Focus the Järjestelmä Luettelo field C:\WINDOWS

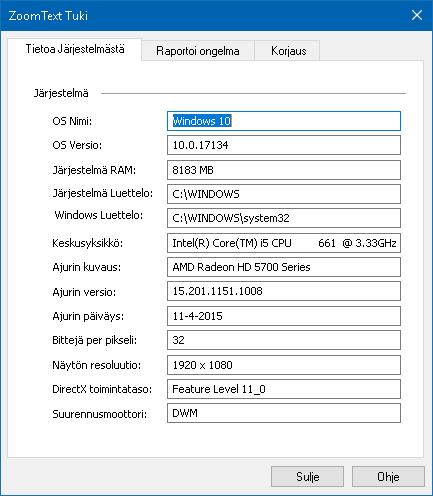click(284, 194)
